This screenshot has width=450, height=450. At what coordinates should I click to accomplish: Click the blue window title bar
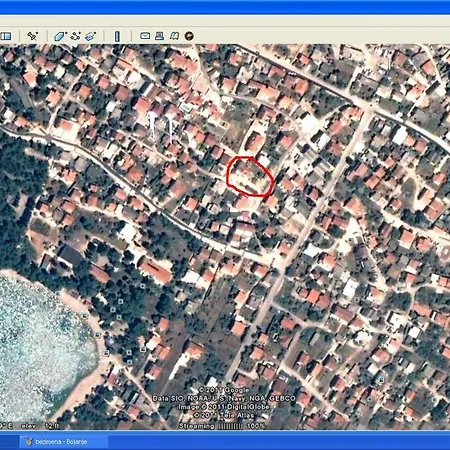click(225, 7)
